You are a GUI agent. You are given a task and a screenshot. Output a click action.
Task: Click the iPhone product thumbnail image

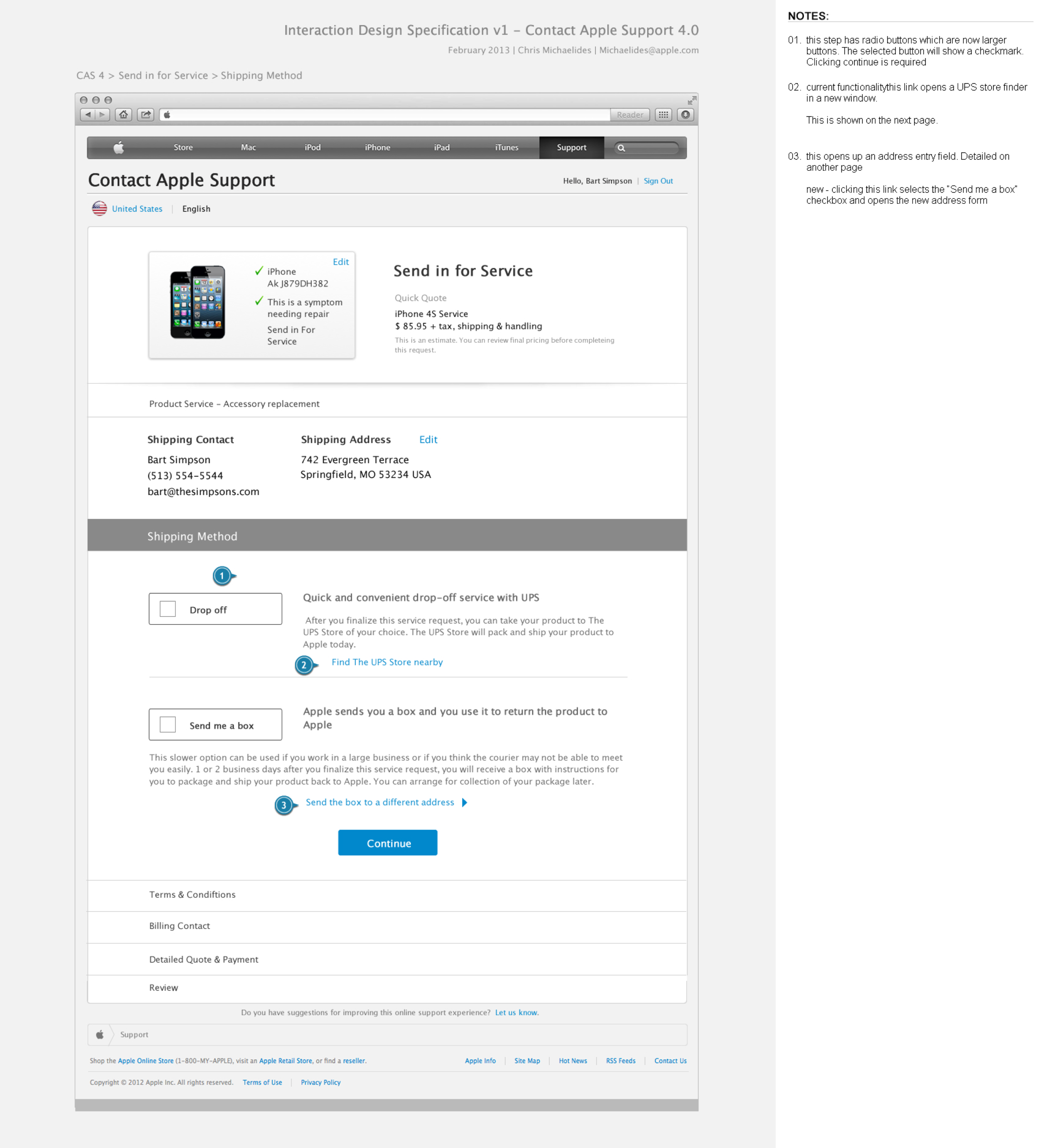198,302
